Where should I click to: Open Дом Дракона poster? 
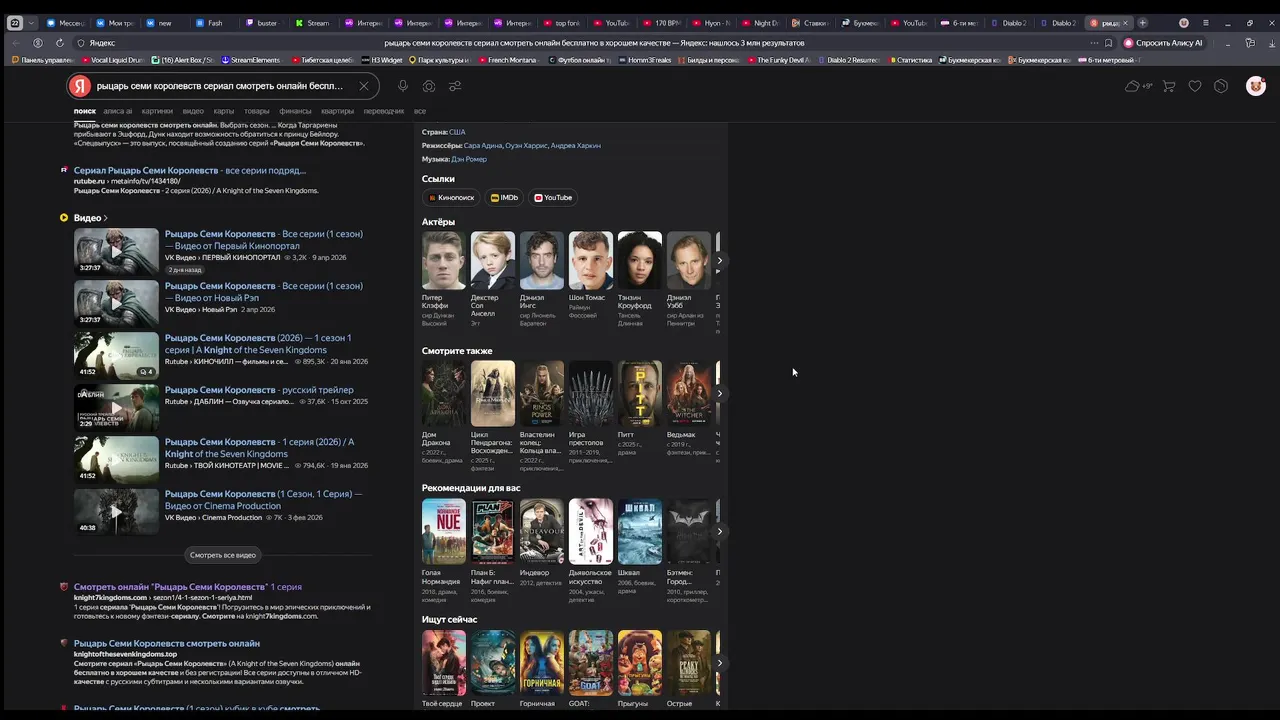pos(444,394)
